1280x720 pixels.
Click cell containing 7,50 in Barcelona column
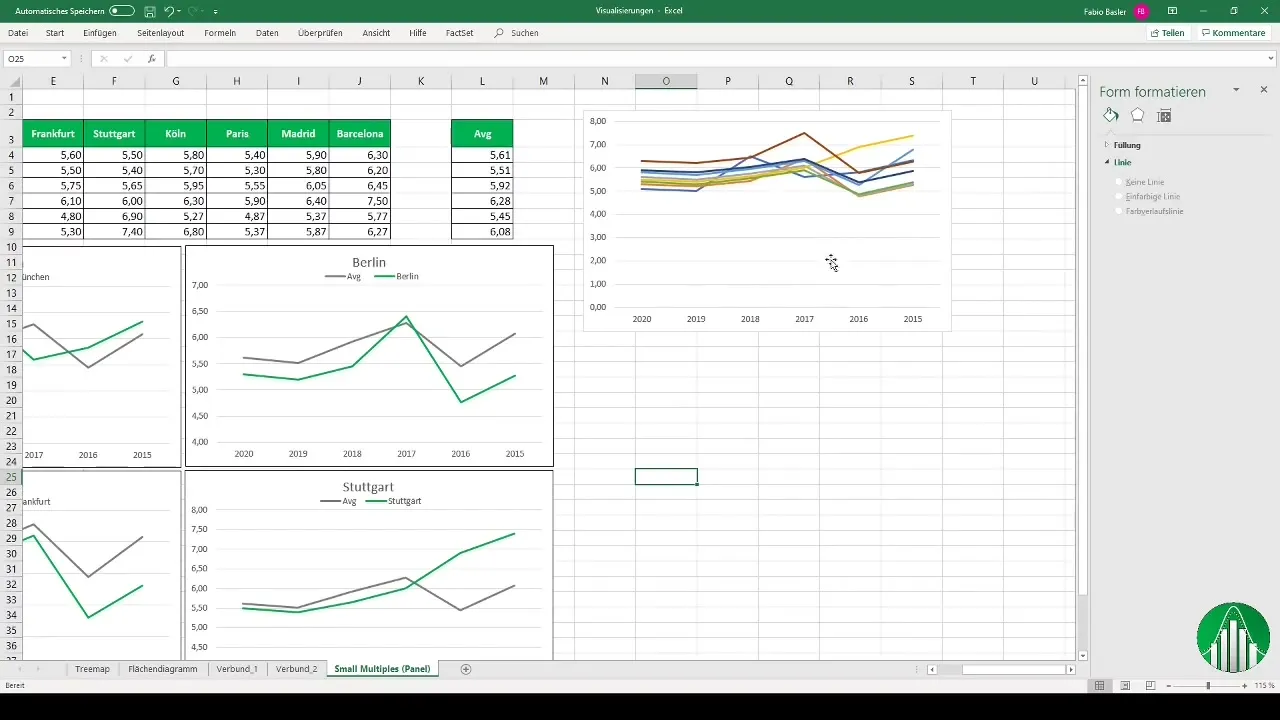360,201
